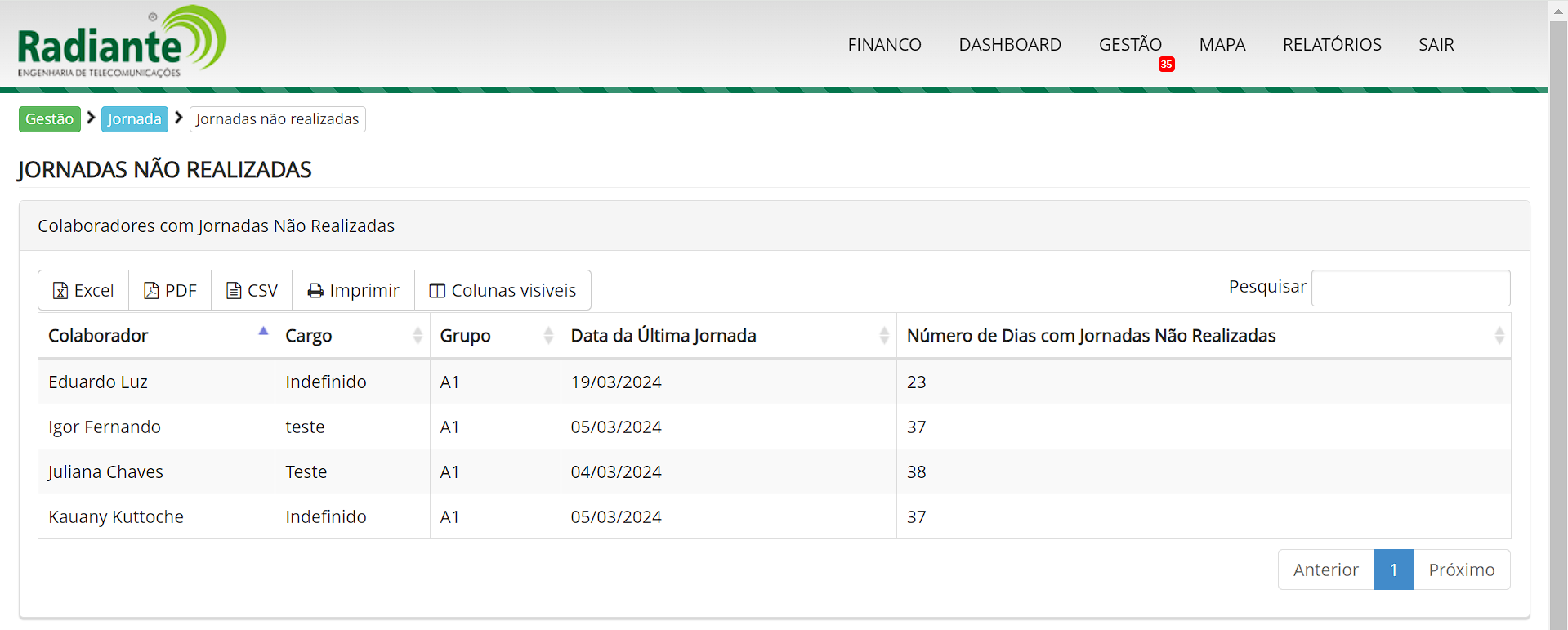Click the Radiante logo

click(x=121, y=42)
